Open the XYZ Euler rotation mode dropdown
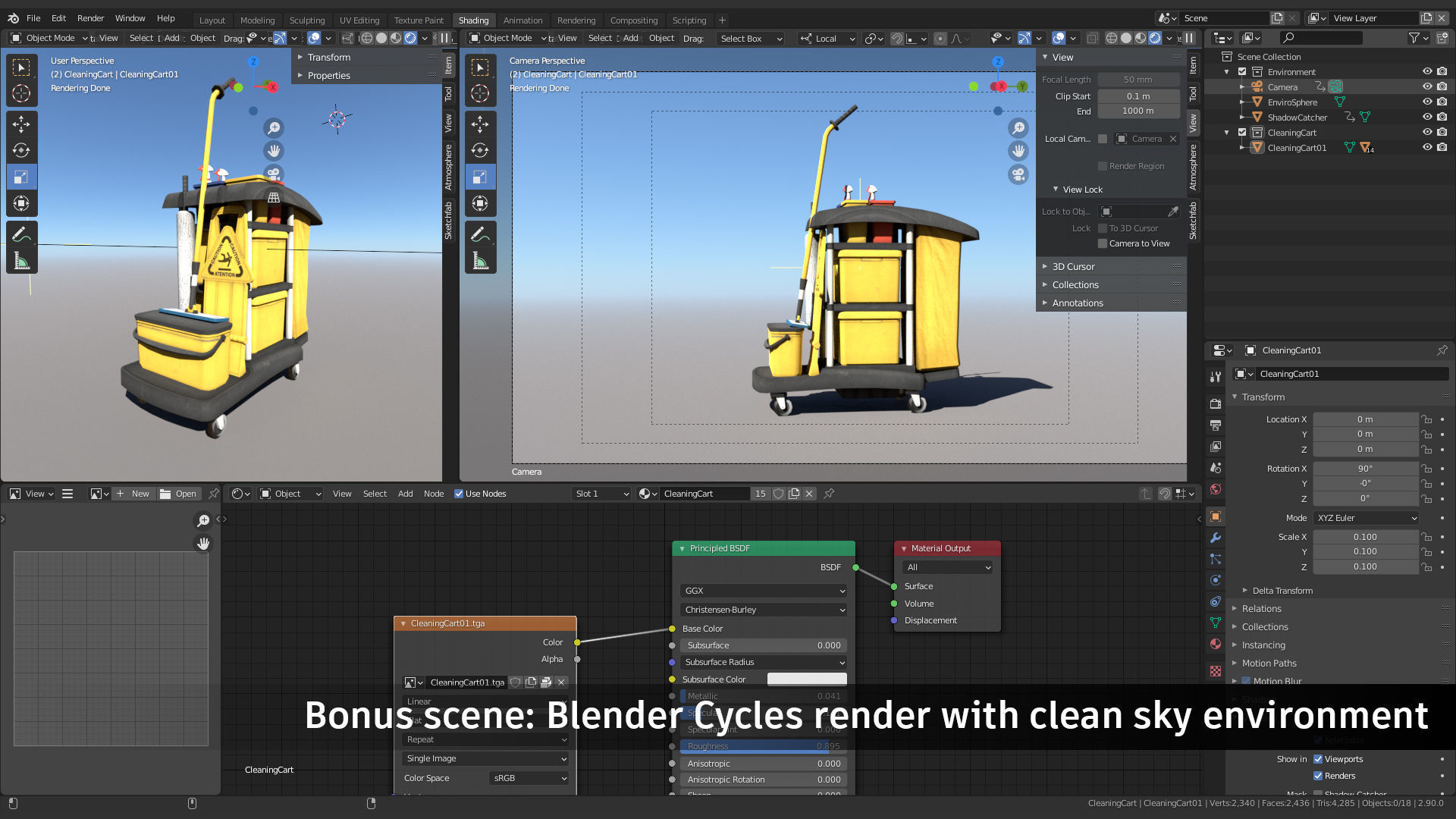The image size is (1456, 819). 1367,518
